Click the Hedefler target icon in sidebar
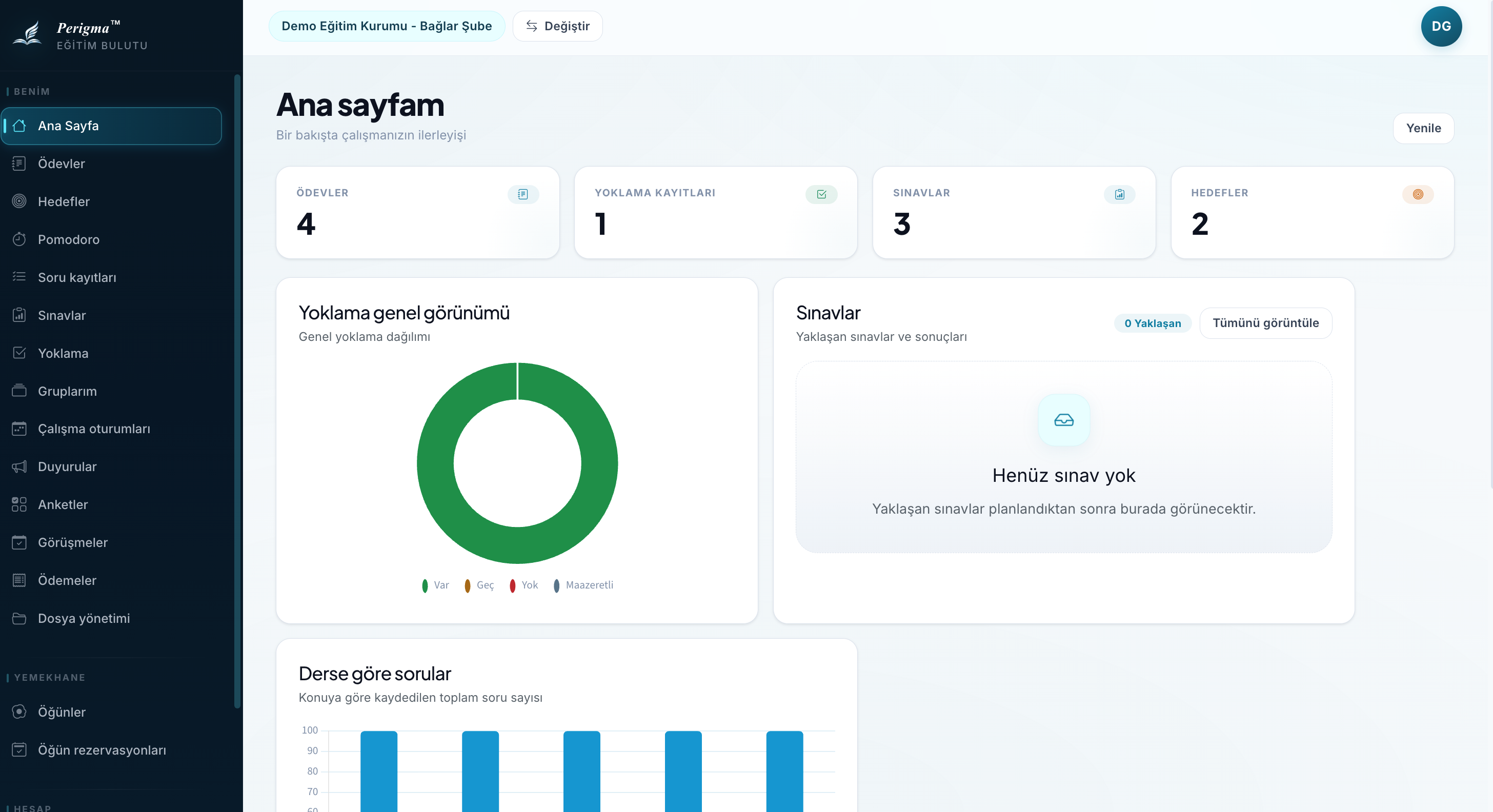This screenshot has width=1493, height=812. pyautogui.click(x=19, y=201)
